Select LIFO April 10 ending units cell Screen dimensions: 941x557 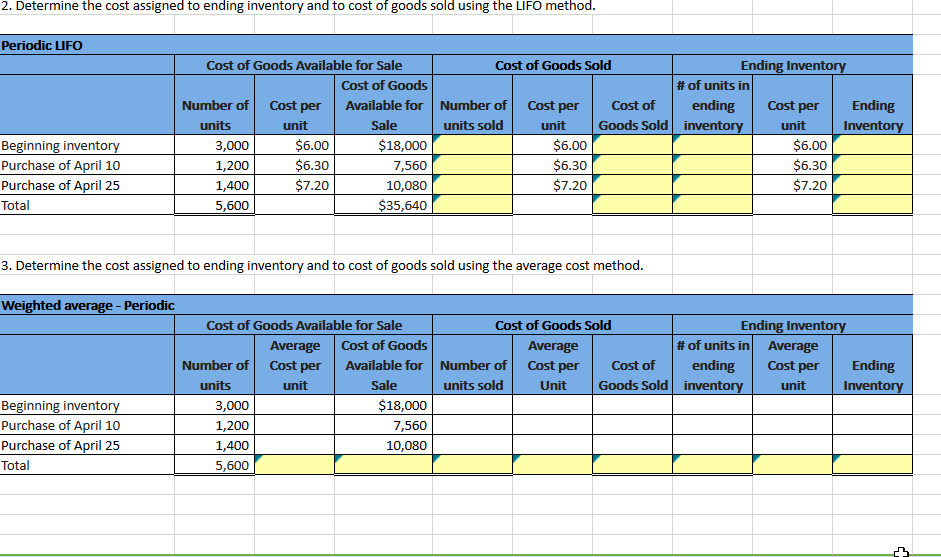tap(712, 165)
